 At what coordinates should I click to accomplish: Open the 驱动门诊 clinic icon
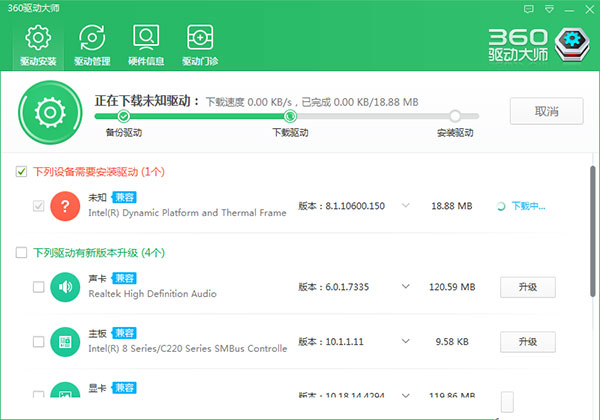(x=201, y=45)
